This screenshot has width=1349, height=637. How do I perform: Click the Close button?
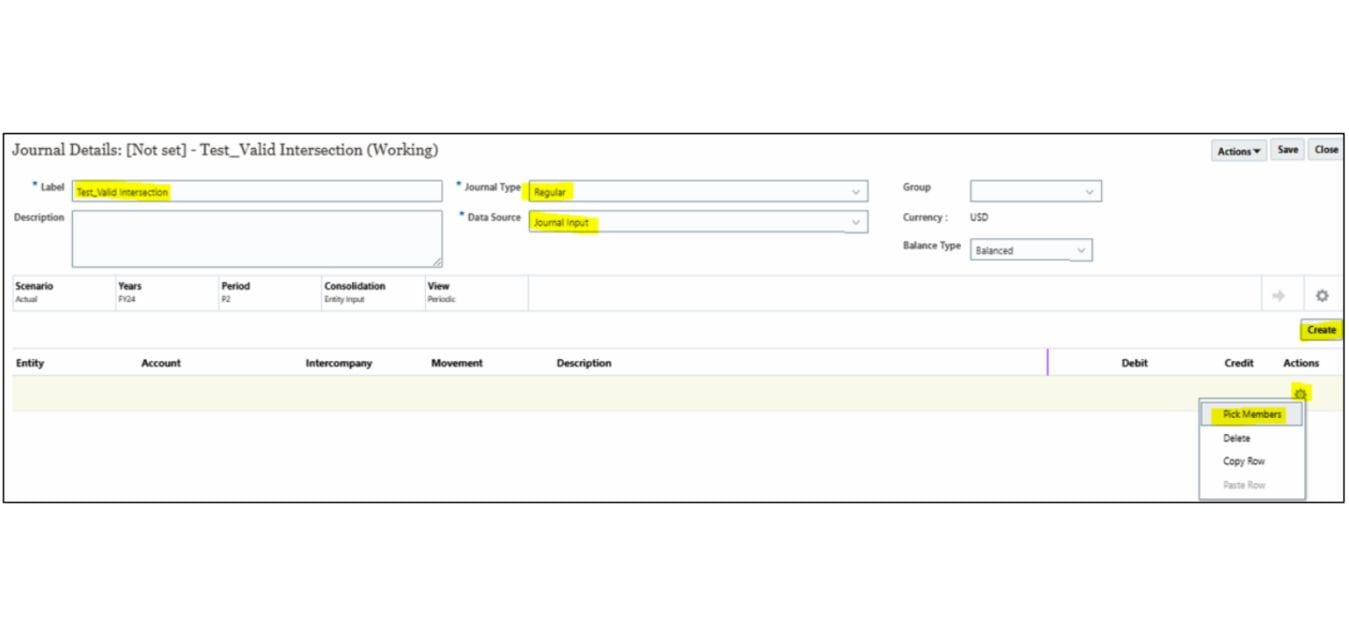pos(1326,149)
